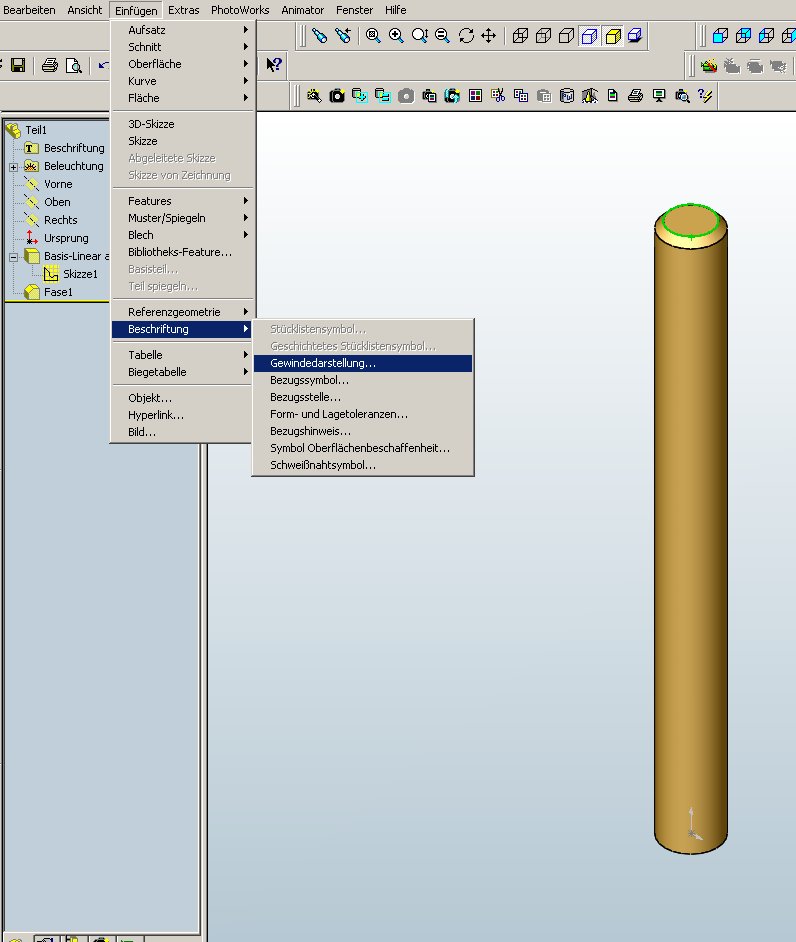
Task: Toggle Shadows in Shaded Mode icon
Action: click(x=635, y=35)
